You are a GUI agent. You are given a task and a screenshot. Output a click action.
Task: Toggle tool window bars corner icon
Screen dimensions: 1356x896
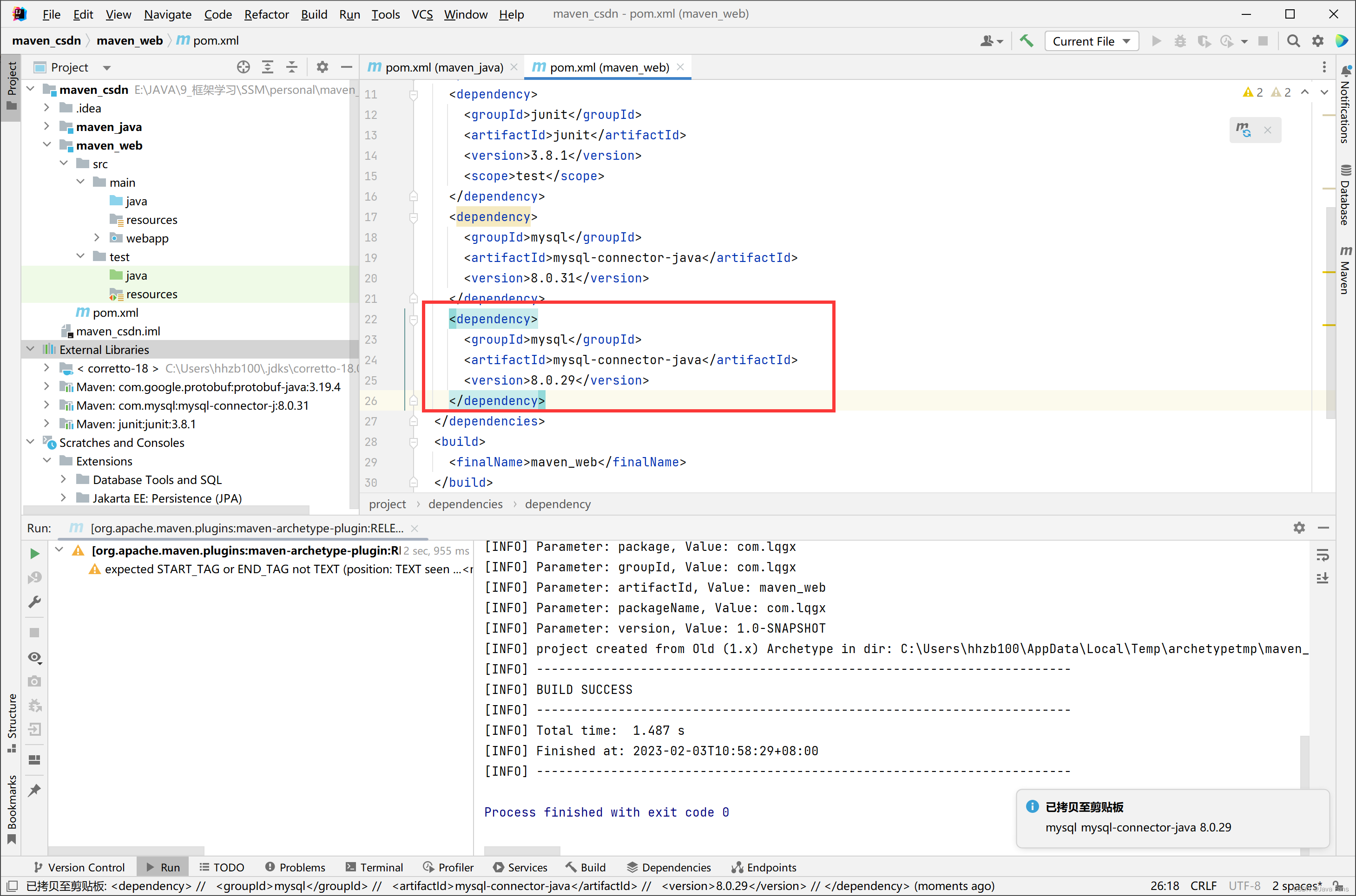coord(12,886)
